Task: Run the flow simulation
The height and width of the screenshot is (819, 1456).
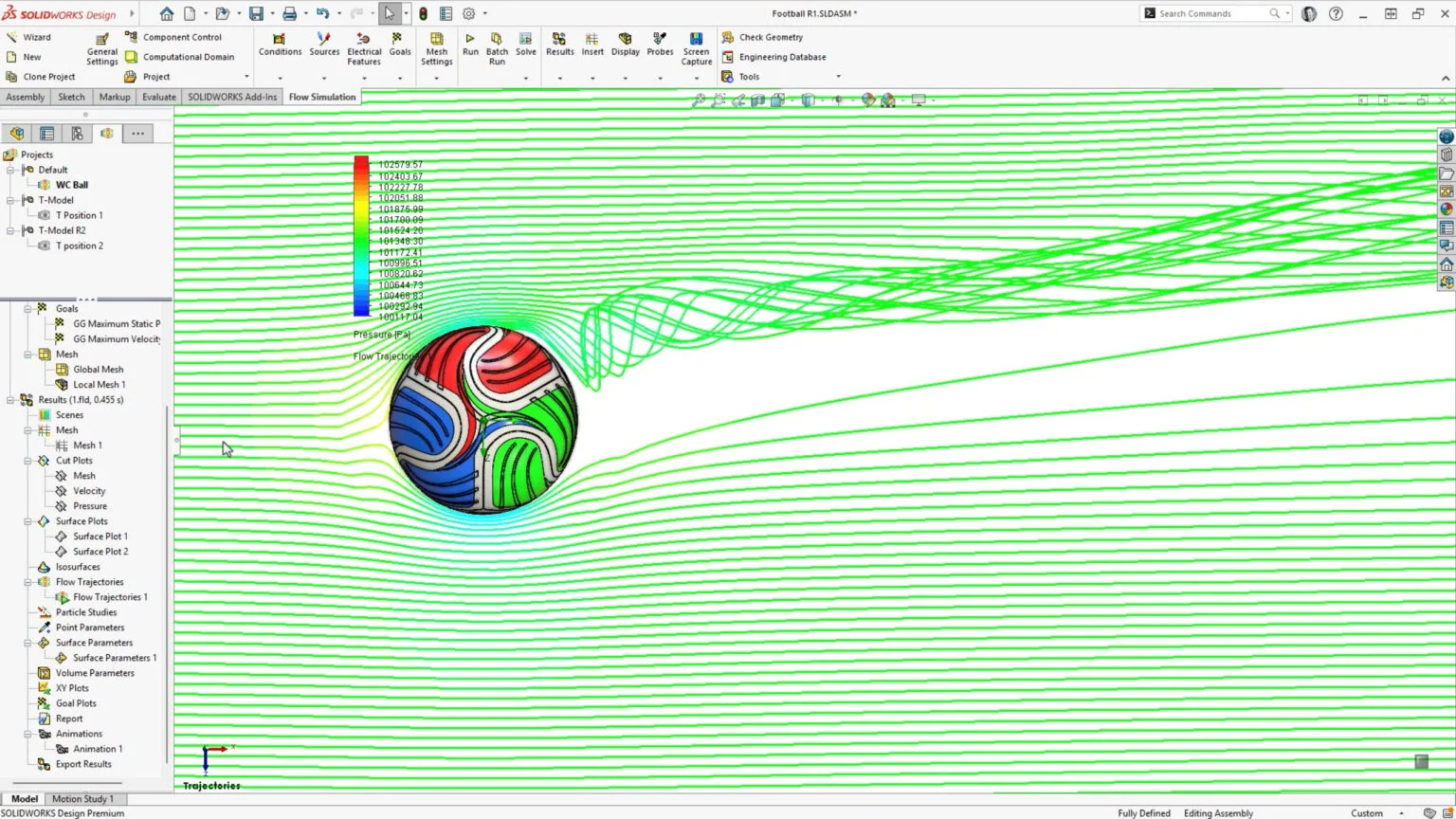Action: pos(470,45)
